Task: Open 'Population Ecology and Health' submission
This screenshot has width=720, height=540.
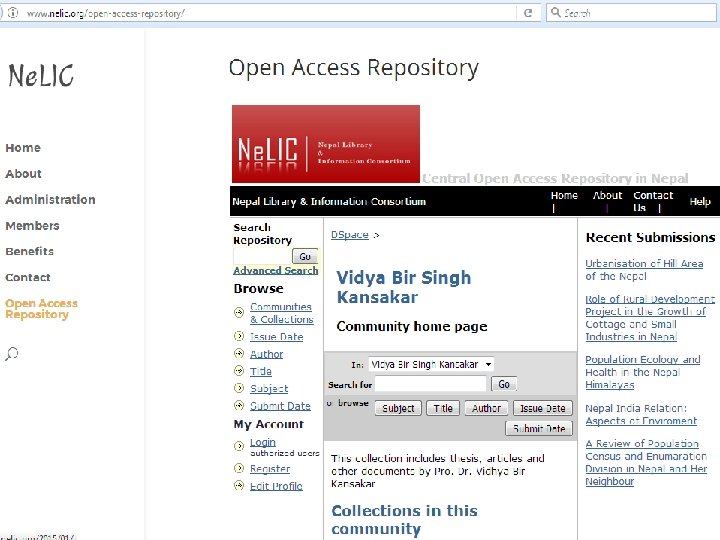Action: (x=642, y=372)
